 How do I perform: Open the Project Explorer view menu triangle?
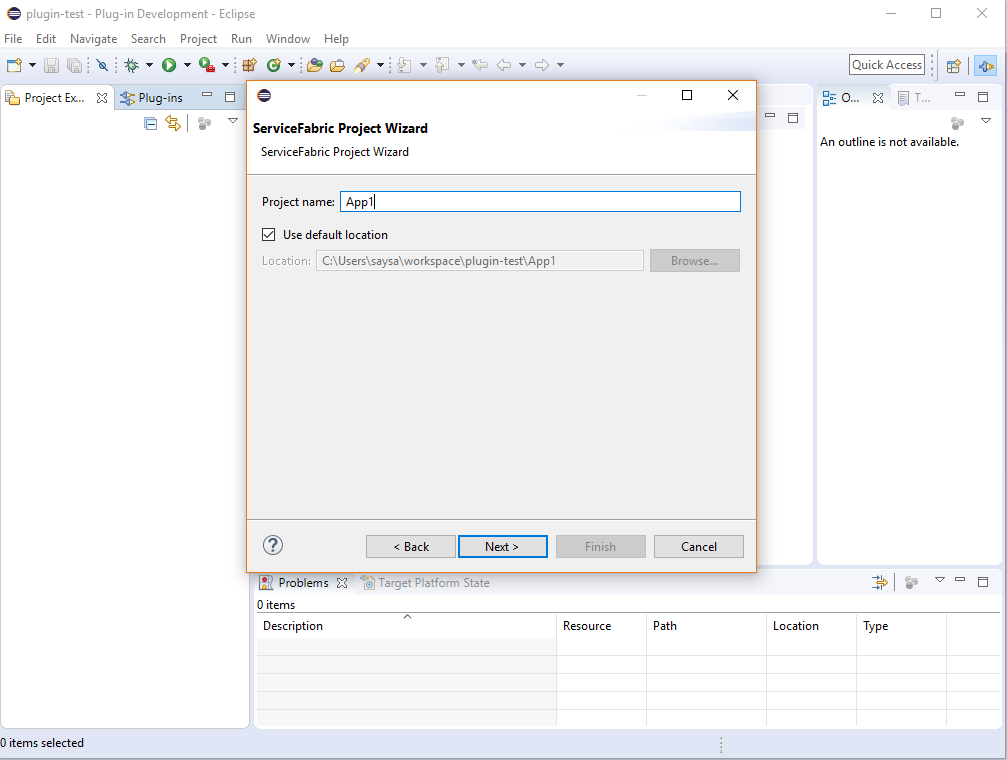(x=233, y=121)
